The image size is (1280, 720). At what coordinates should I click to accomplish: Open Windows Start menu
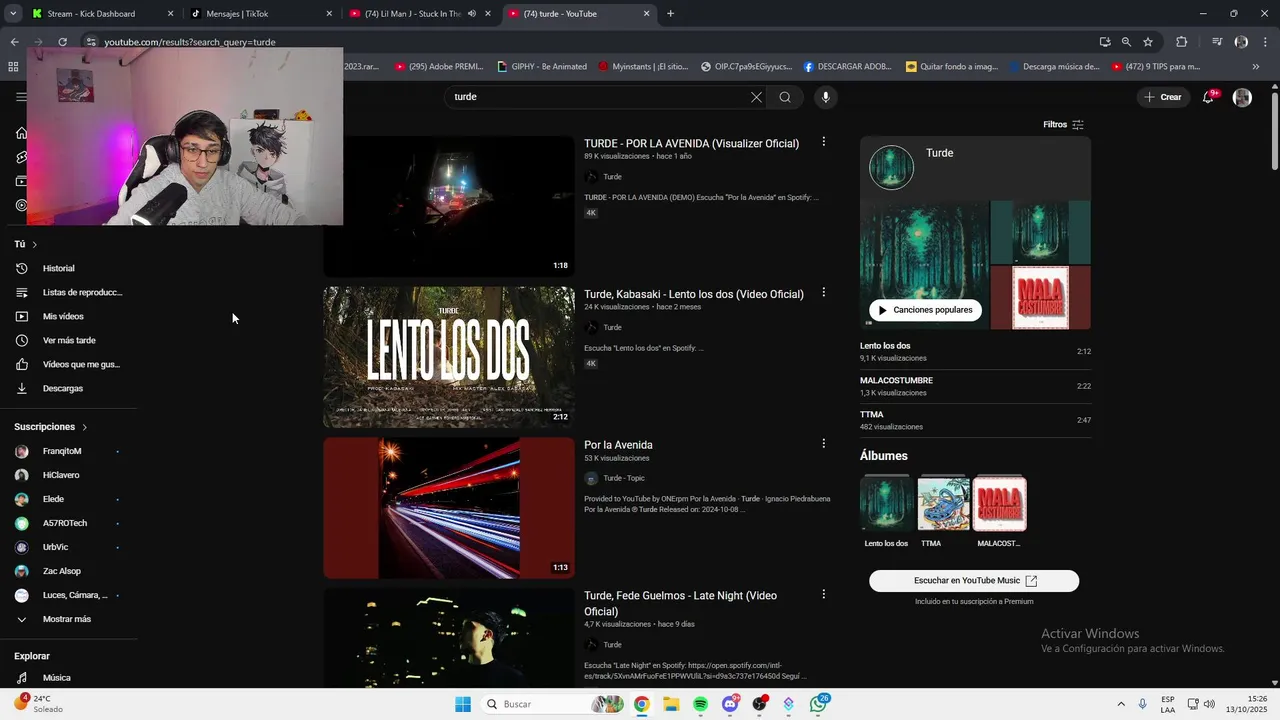[x=463, y=704]
